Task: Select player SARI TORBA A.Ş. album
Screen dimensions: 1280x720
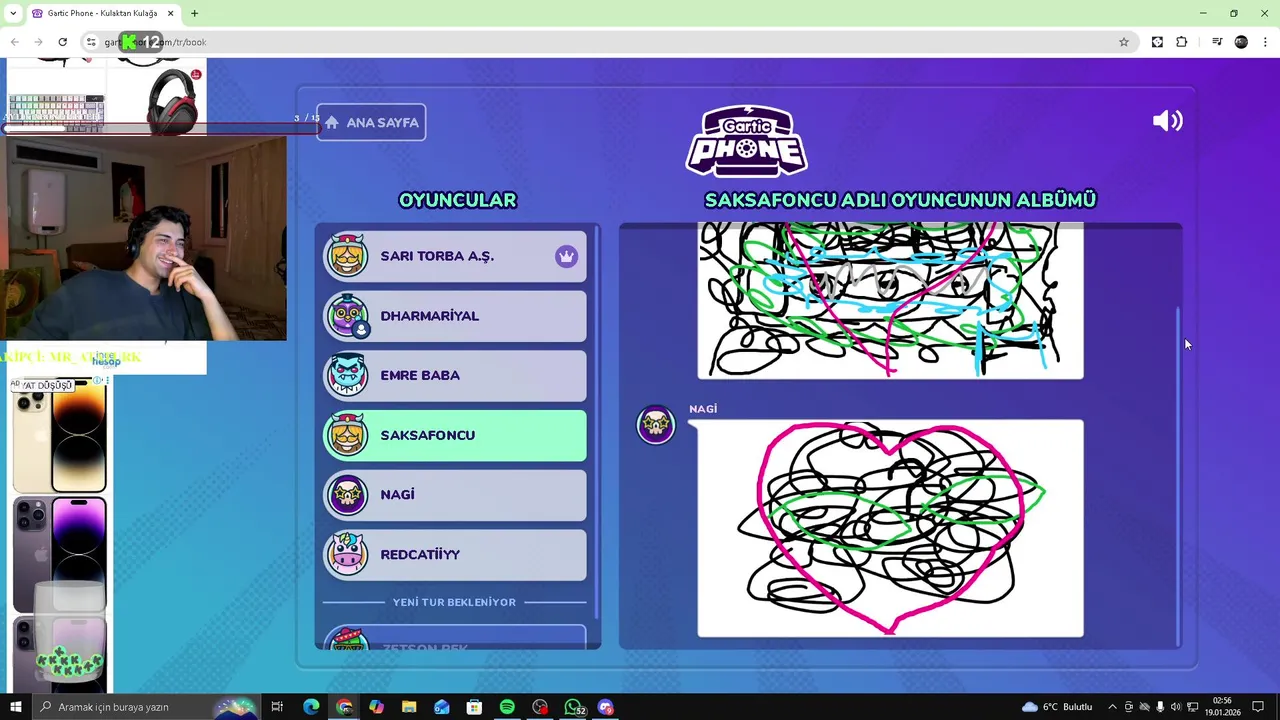Action: coord(455,256)
